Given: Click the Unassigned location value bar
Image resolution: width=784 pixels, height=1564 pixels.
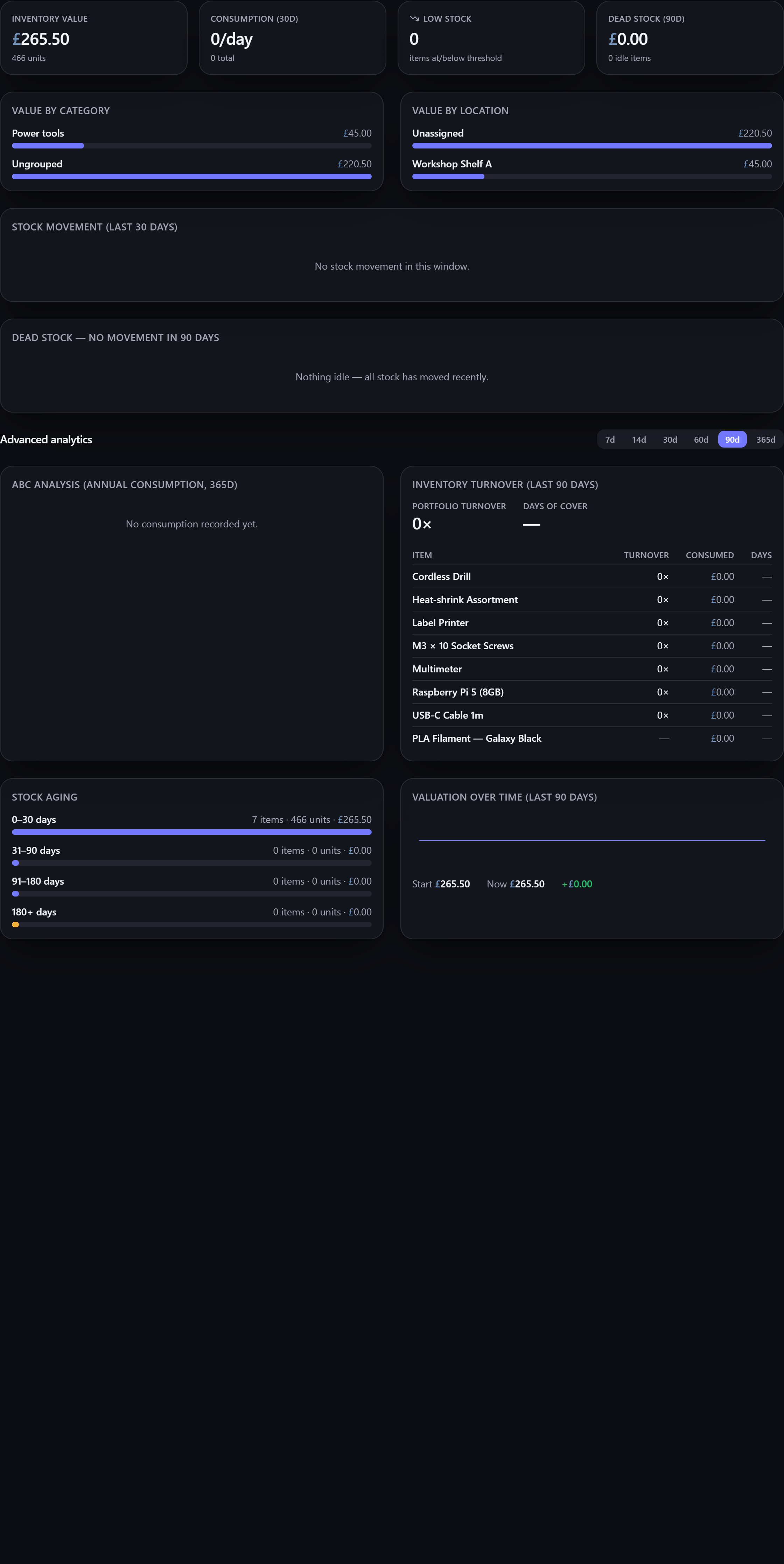Looking at the screenshot, I should click(591, 146).
